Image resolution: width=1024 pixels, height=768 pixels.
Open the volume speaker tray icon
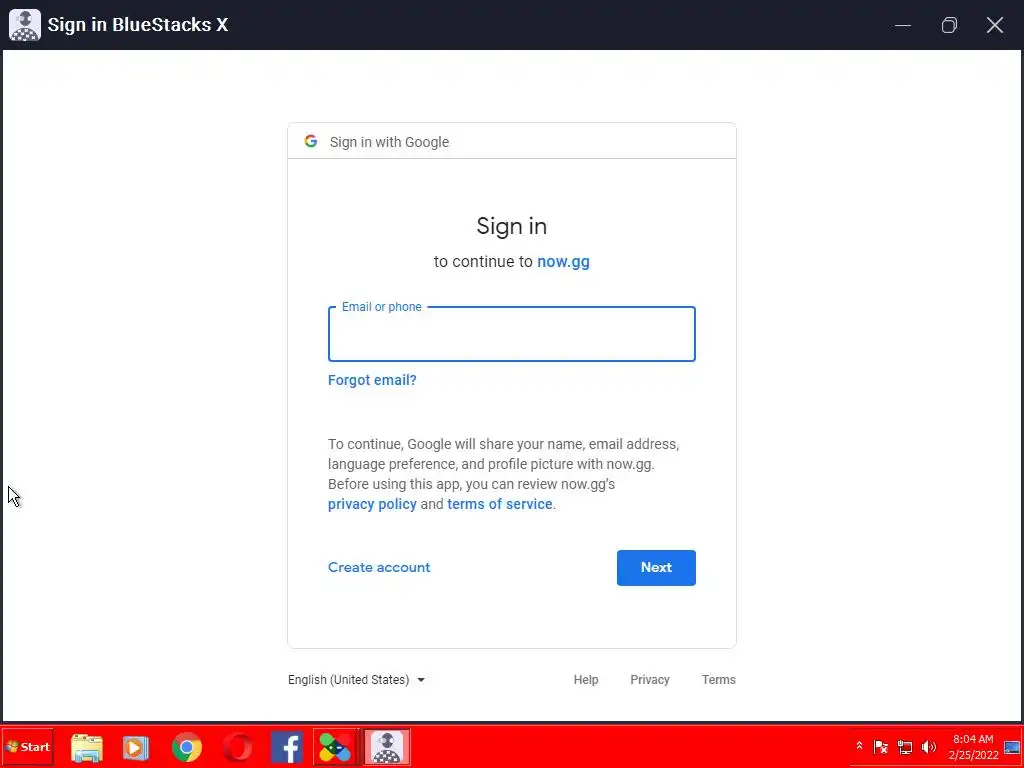click(928, 747)
